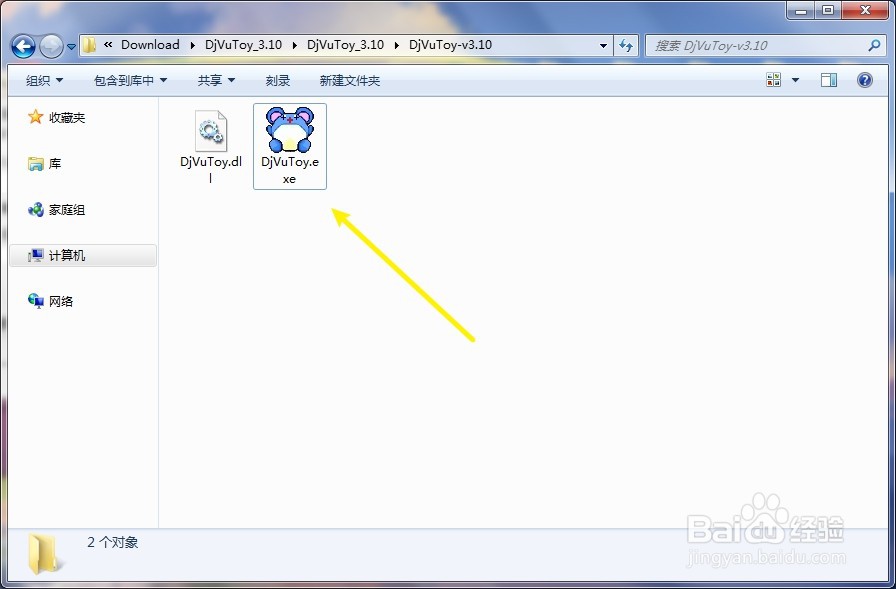Expand hidden path chevron before Download
This screenshot has height=589, width=896.
[108, 45]
